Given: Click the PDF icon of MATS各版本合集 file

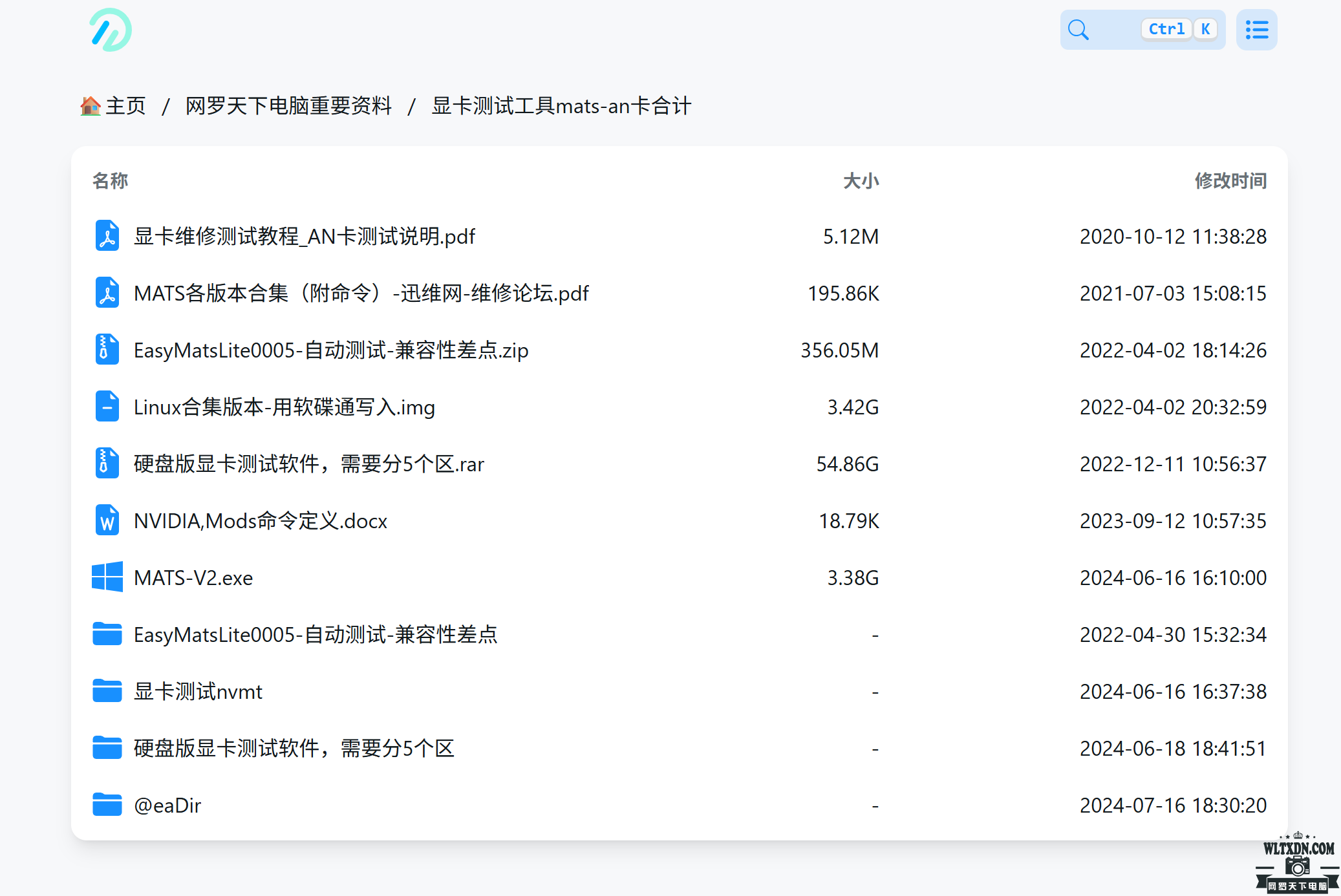Looking at the screenshot, I should click(x=107, y=293).
